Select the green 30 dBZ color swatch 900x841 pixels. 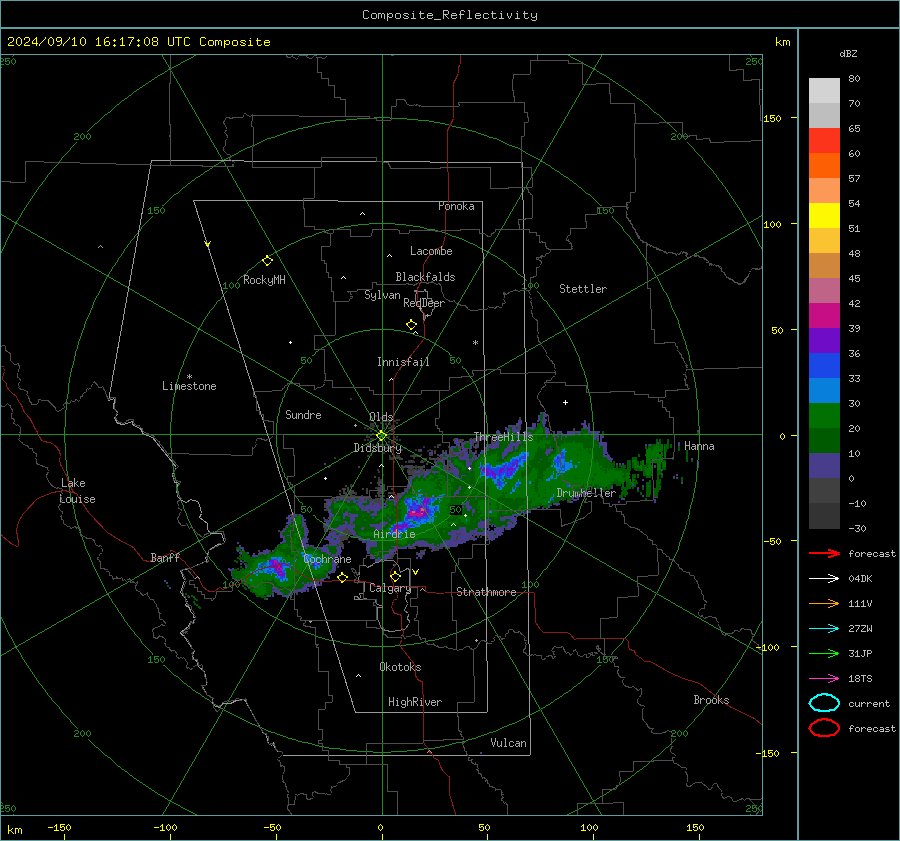click(824, 415)
